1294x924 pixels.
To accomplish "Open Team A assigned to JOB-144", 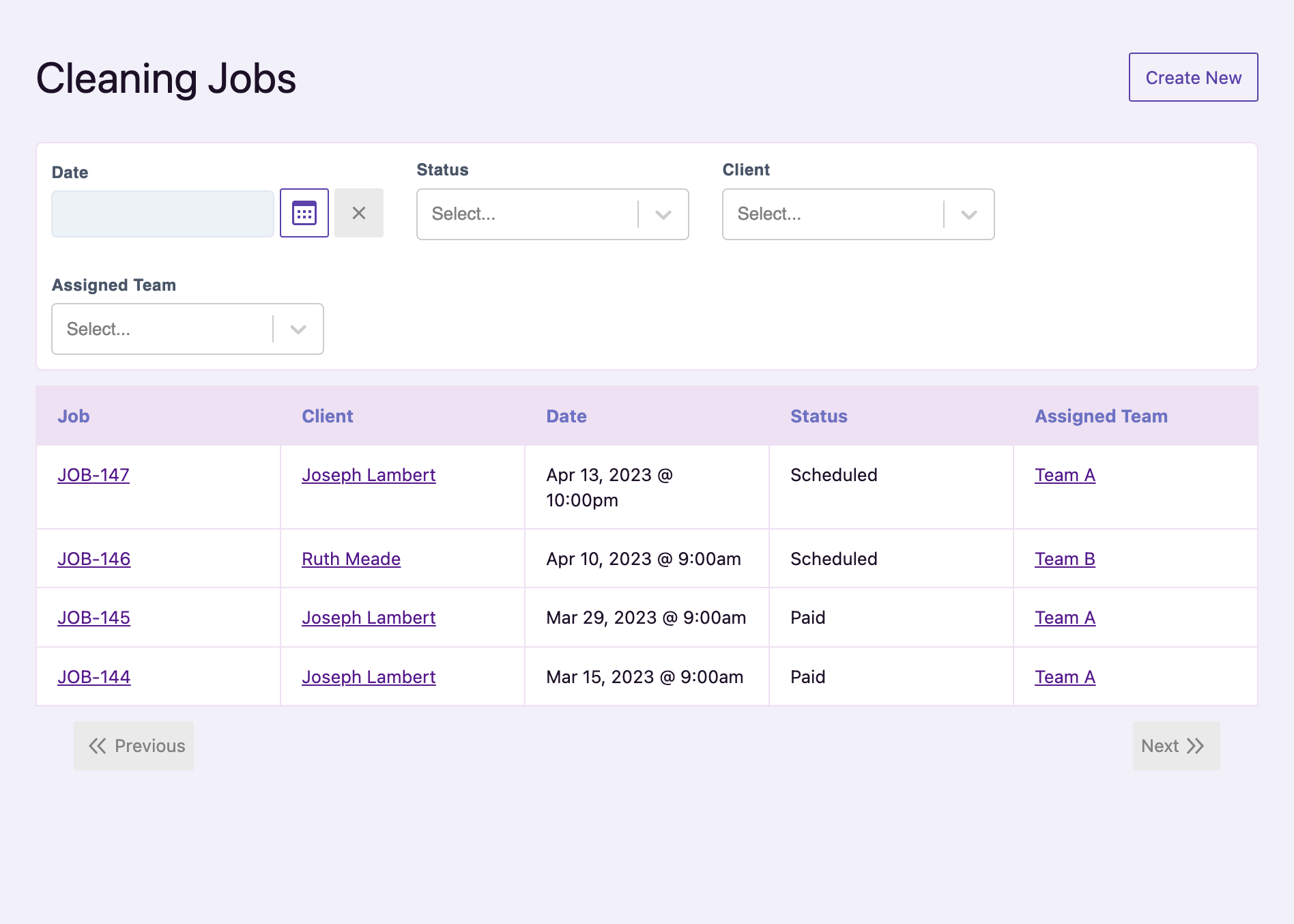I will point(1064,676).
